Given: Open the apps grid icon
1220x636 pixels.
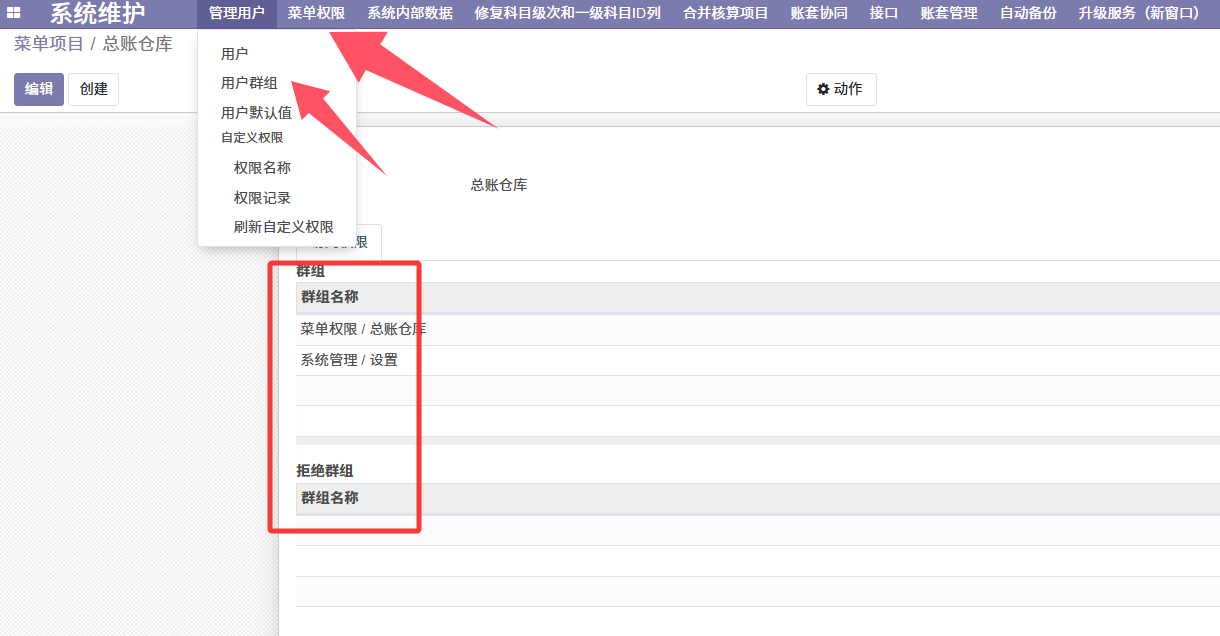Looking at the screenshot, I should [x=14, y=13].
